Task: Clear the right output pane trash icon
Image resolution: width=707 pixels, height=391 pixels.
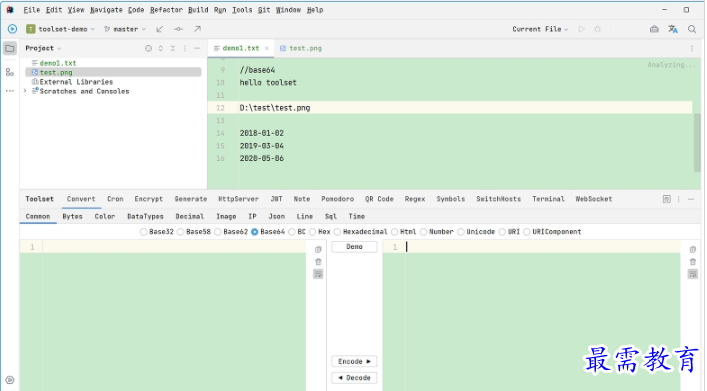Action: pyautogui.click(x=693, y=262)
